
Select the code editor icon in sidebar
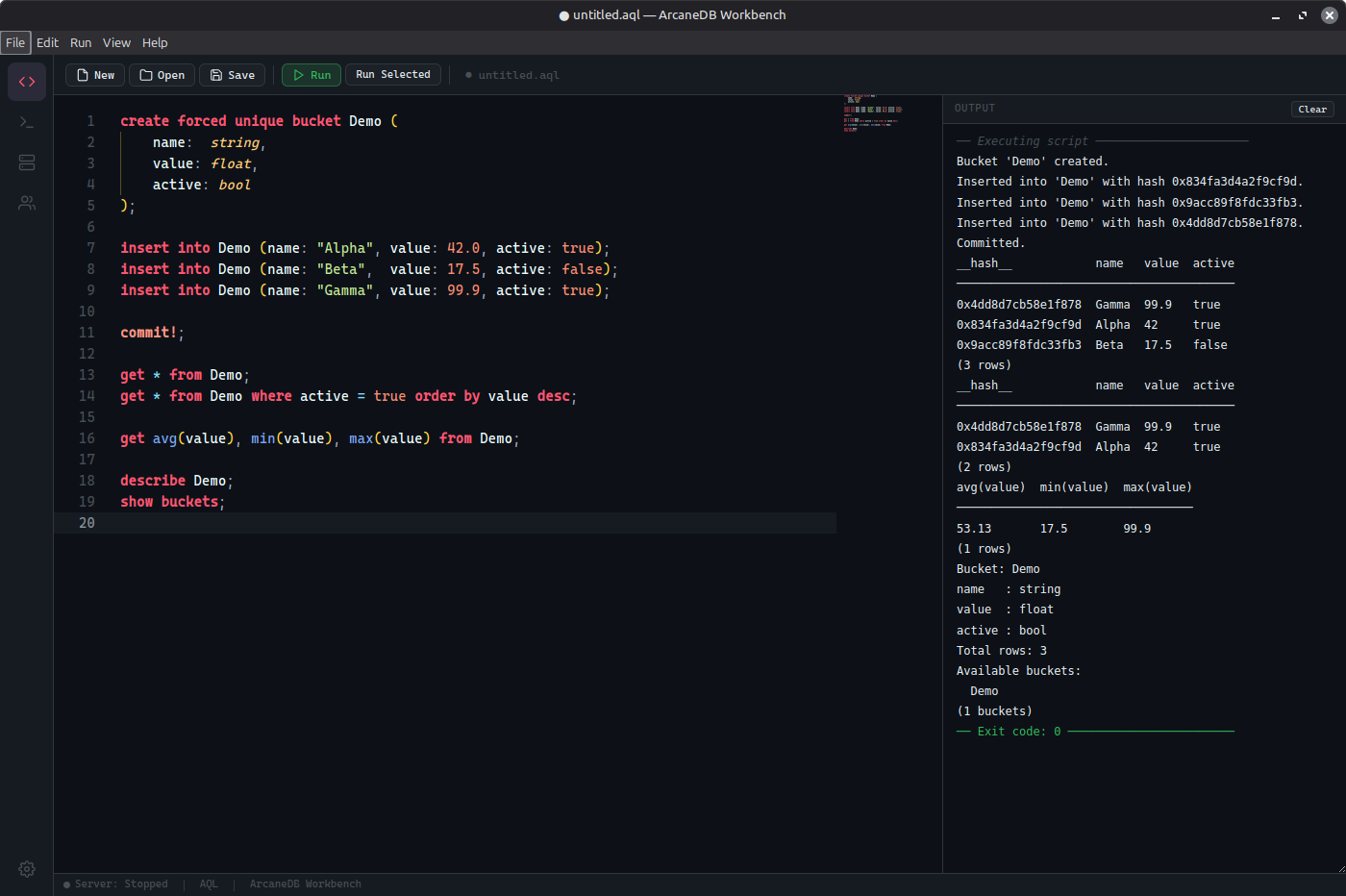coord(26,81)
